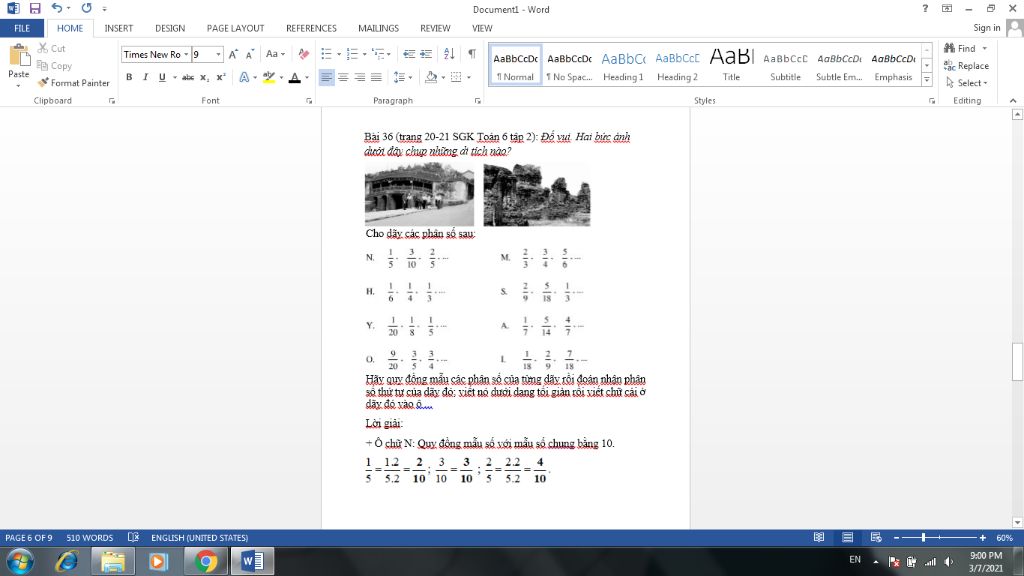Toggle Underline formatting

tap(162, 77)
